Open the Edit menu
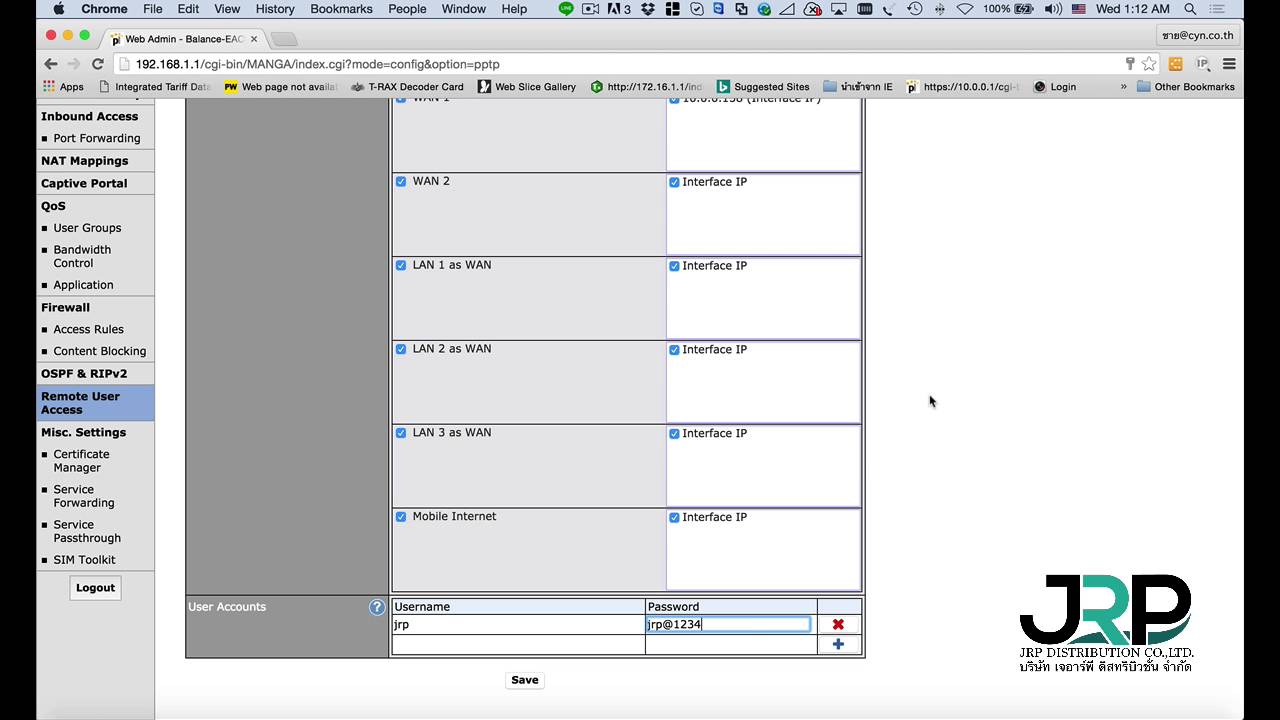The width and height of the screenshot is (1280, 720). tap(188, 9)
